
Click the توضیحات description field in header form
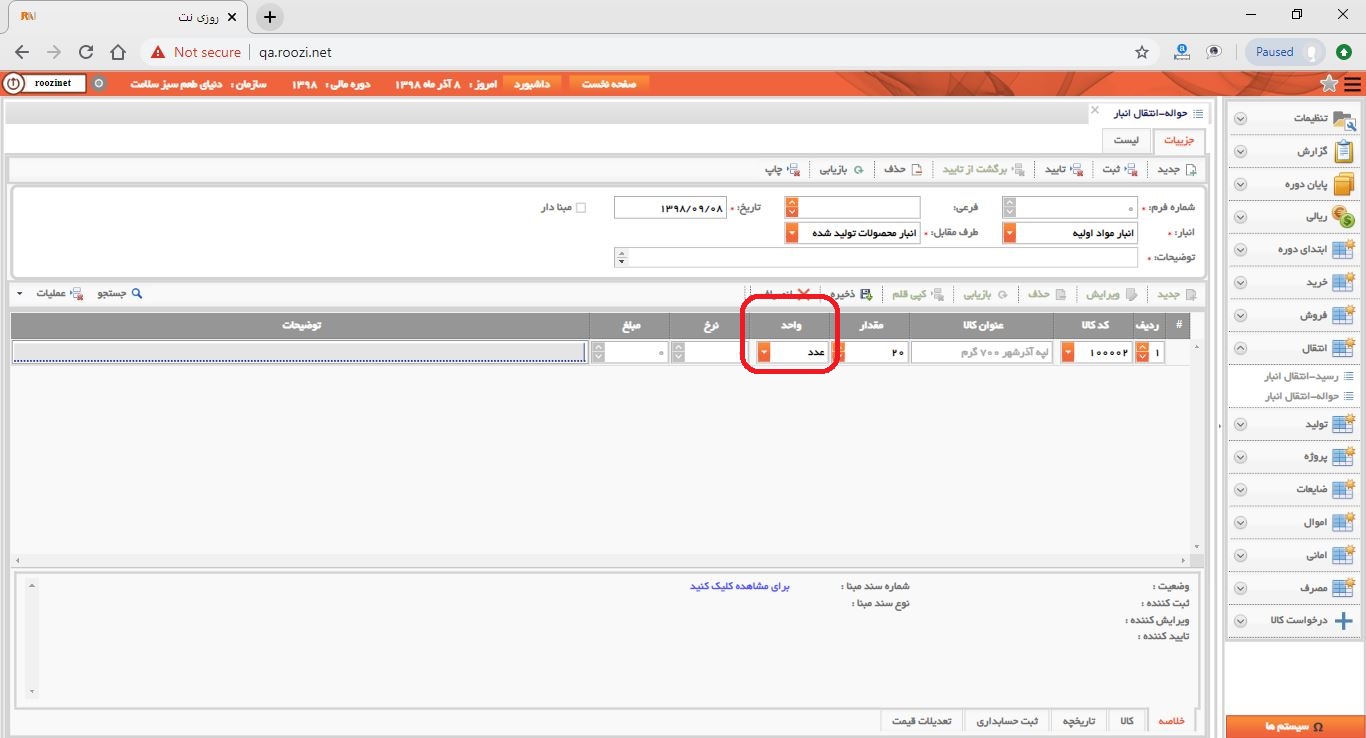coord(876,257)
